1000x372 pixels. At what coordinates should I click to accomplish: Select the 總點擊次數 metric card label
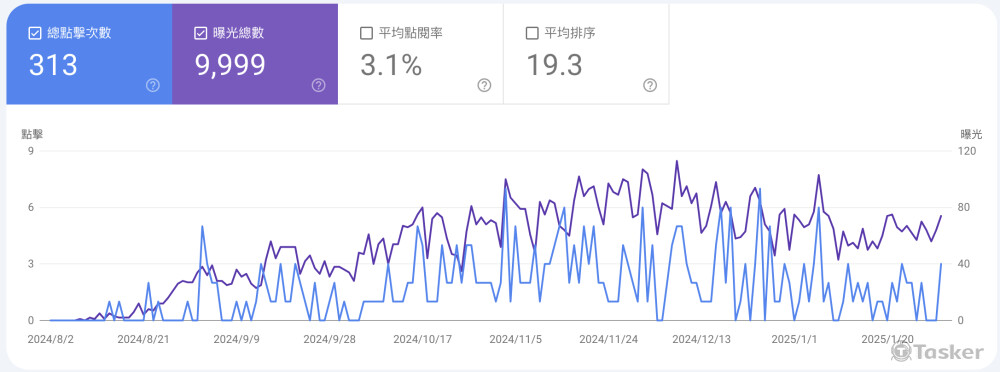[79, 33]
